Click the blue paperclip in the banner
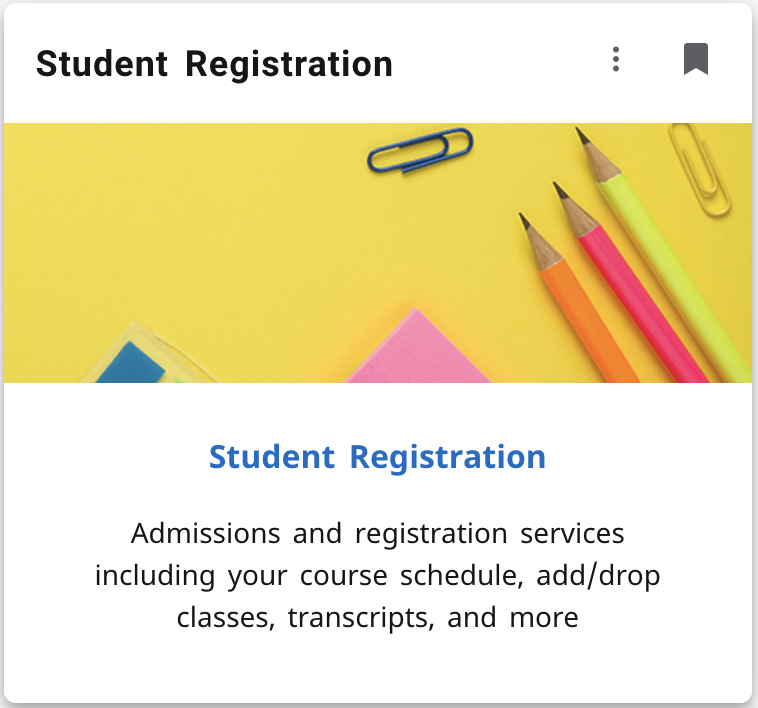 420,150
